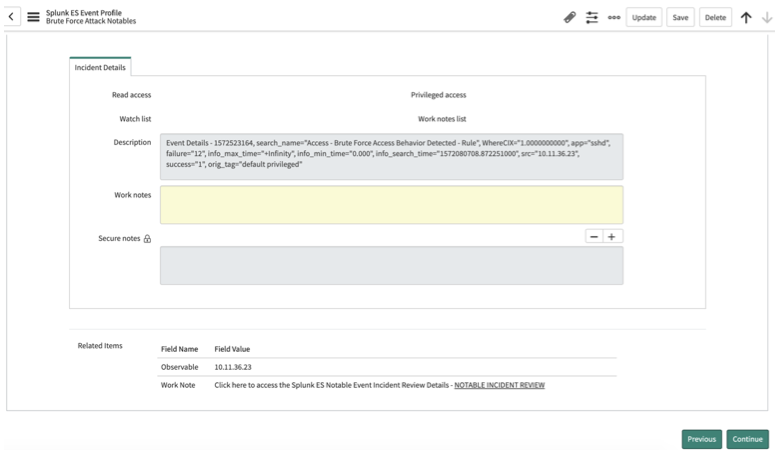Click the Secure notes lock icon
The height and width of the screenshot is (461, 775).
pyautogui.click(x=147, y=239)
